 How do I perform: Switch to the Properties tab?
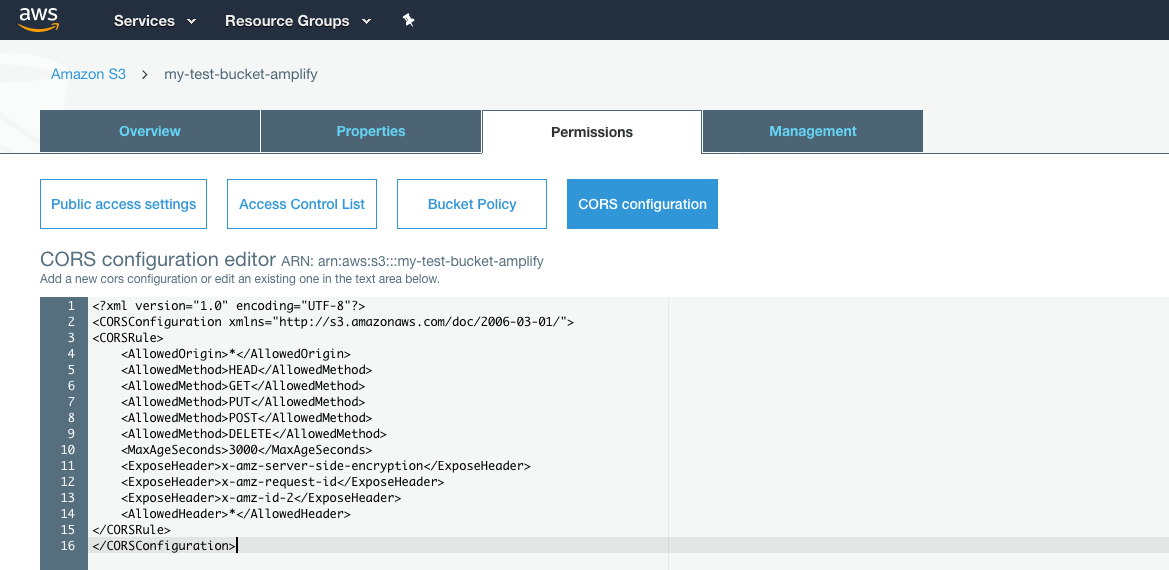[371, 131]
